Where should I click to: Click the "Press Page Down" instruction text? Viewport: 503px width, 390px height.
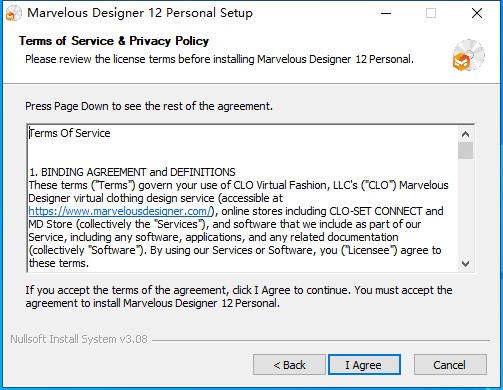(x=149, y=106)
